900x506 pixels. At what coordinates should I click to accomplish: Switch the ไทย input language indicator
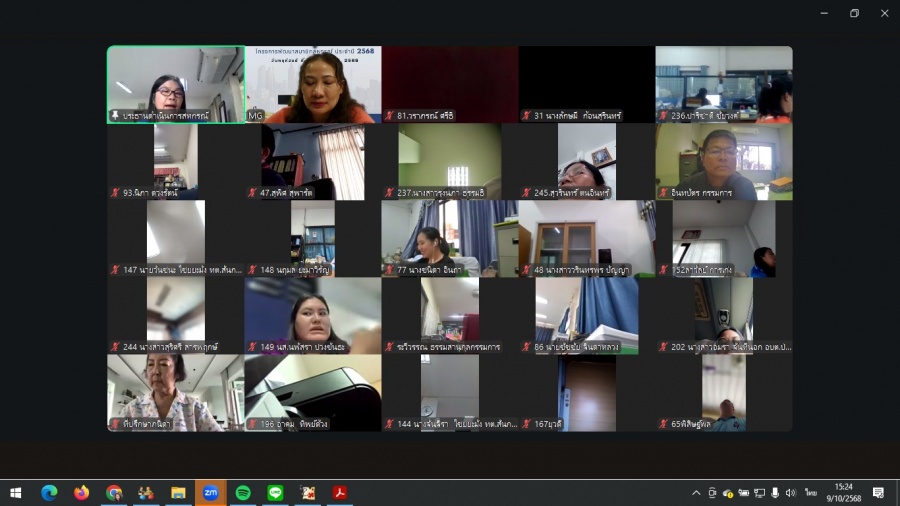[810, 493]
